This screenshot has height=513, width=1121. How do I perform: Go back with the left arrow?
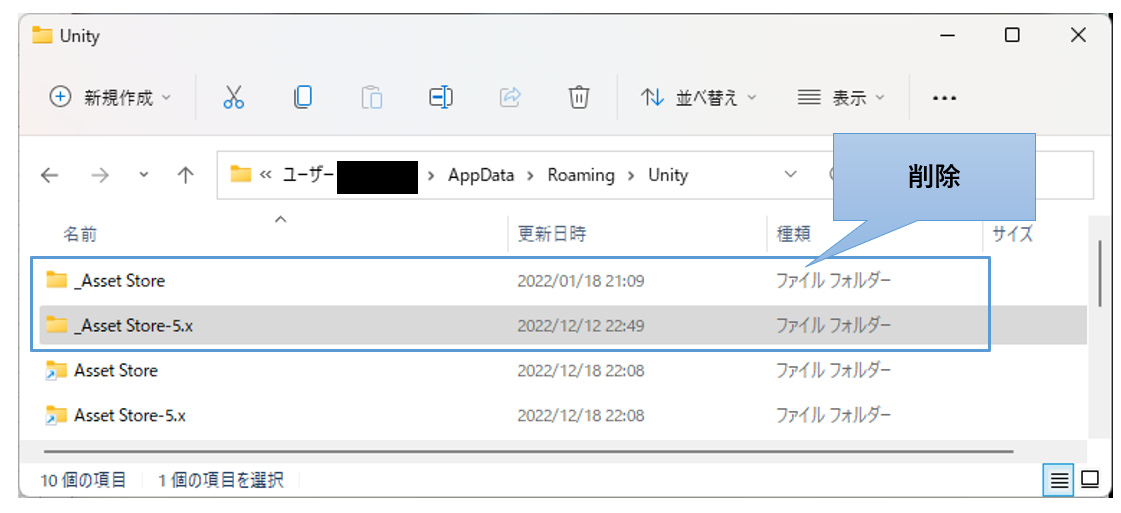[x=49, y=175]
